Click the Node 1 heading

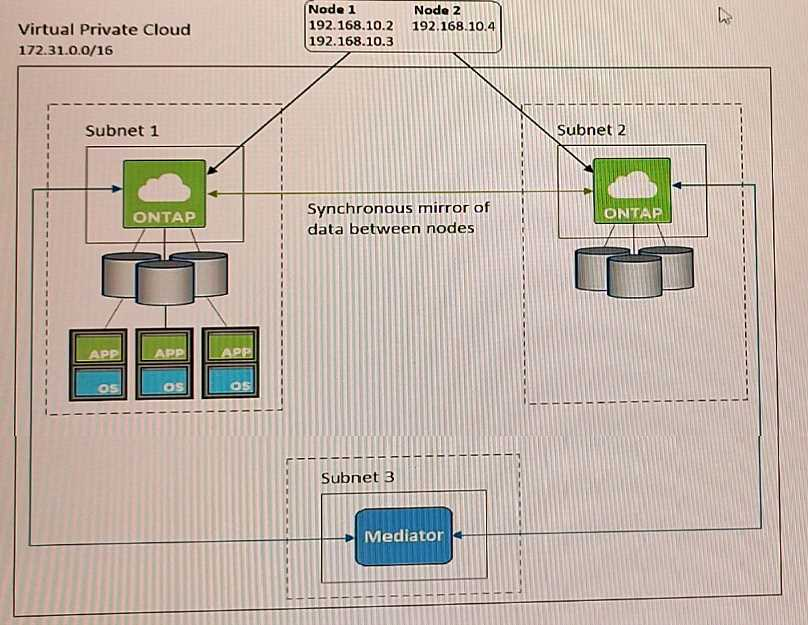331,10
